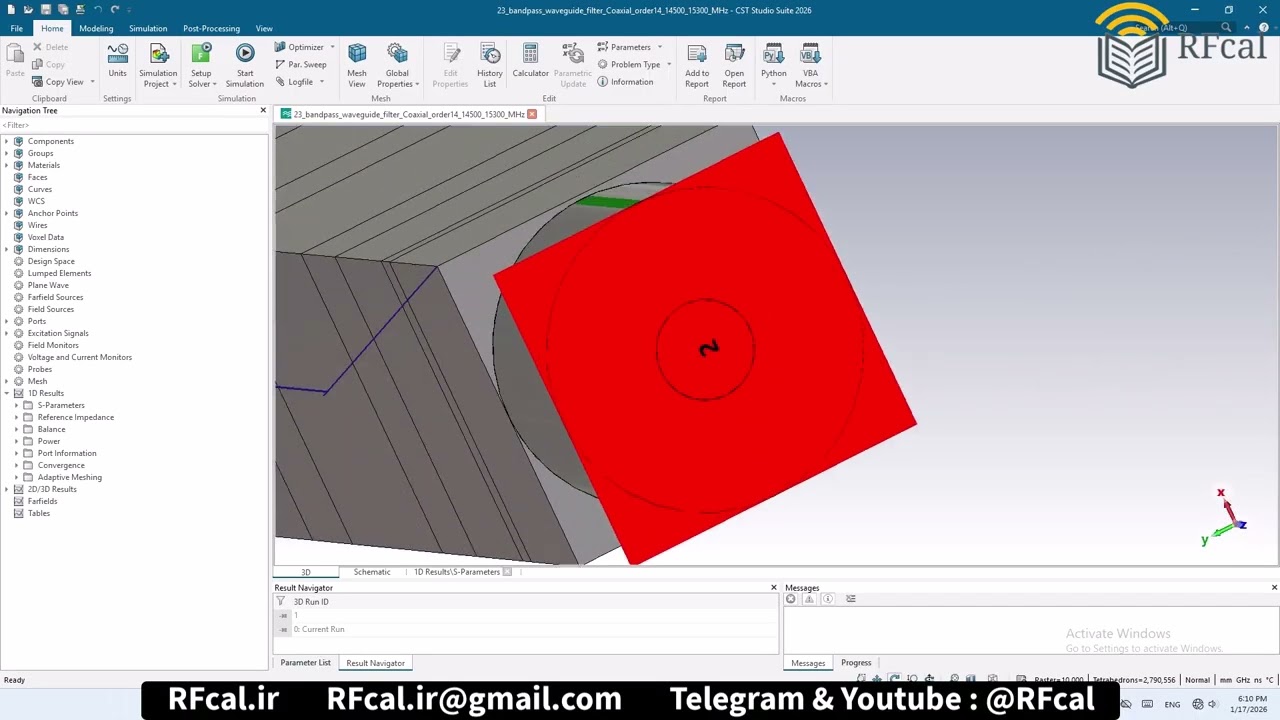The image size is (1280, 720).
Task: Toggle pin for 0: Current Run
Action: (283, 630)
